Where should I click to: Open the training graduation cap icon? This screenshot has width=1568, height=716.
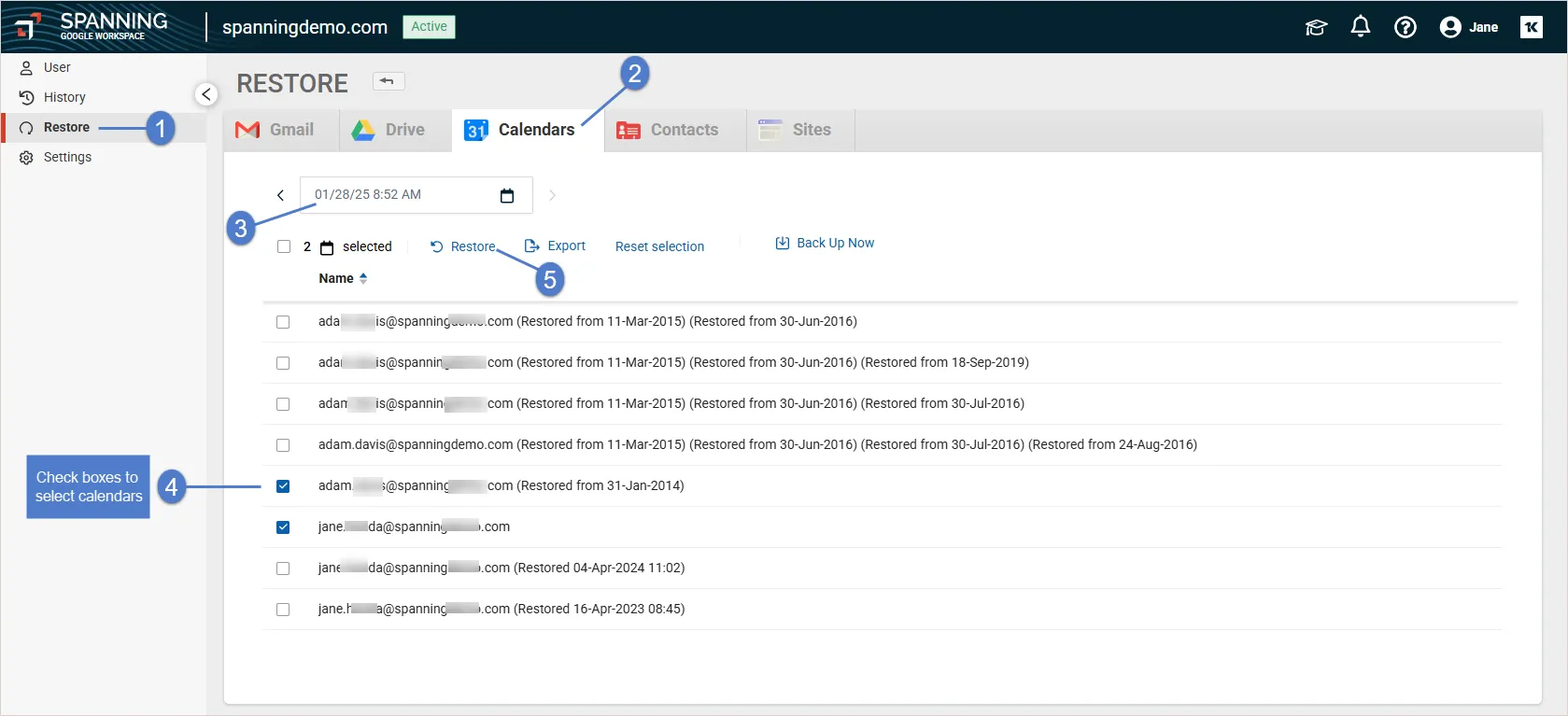coord(1316,27)
